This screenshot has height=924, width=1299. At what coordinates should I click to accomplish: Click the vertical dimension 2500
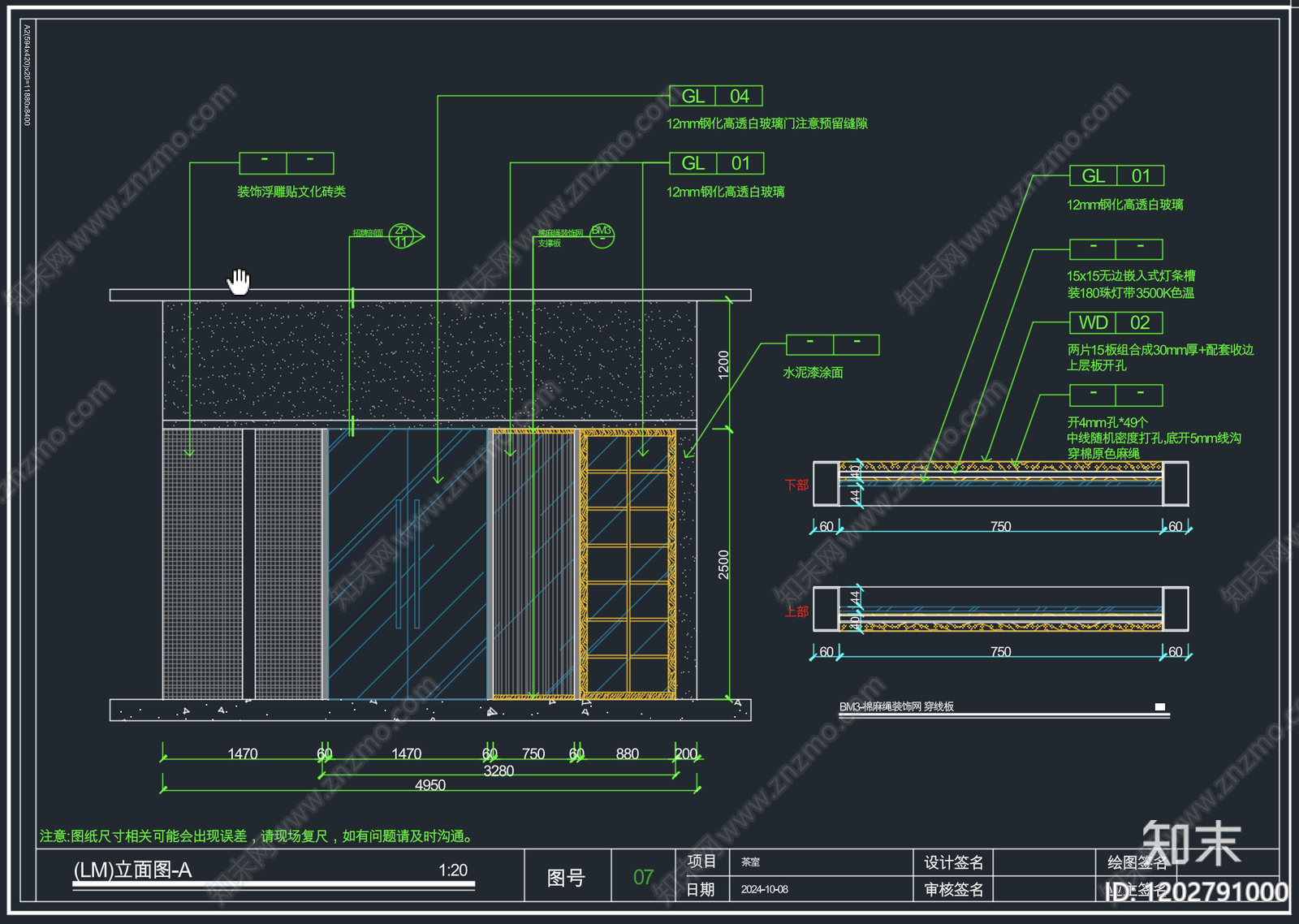click(723, 564)
